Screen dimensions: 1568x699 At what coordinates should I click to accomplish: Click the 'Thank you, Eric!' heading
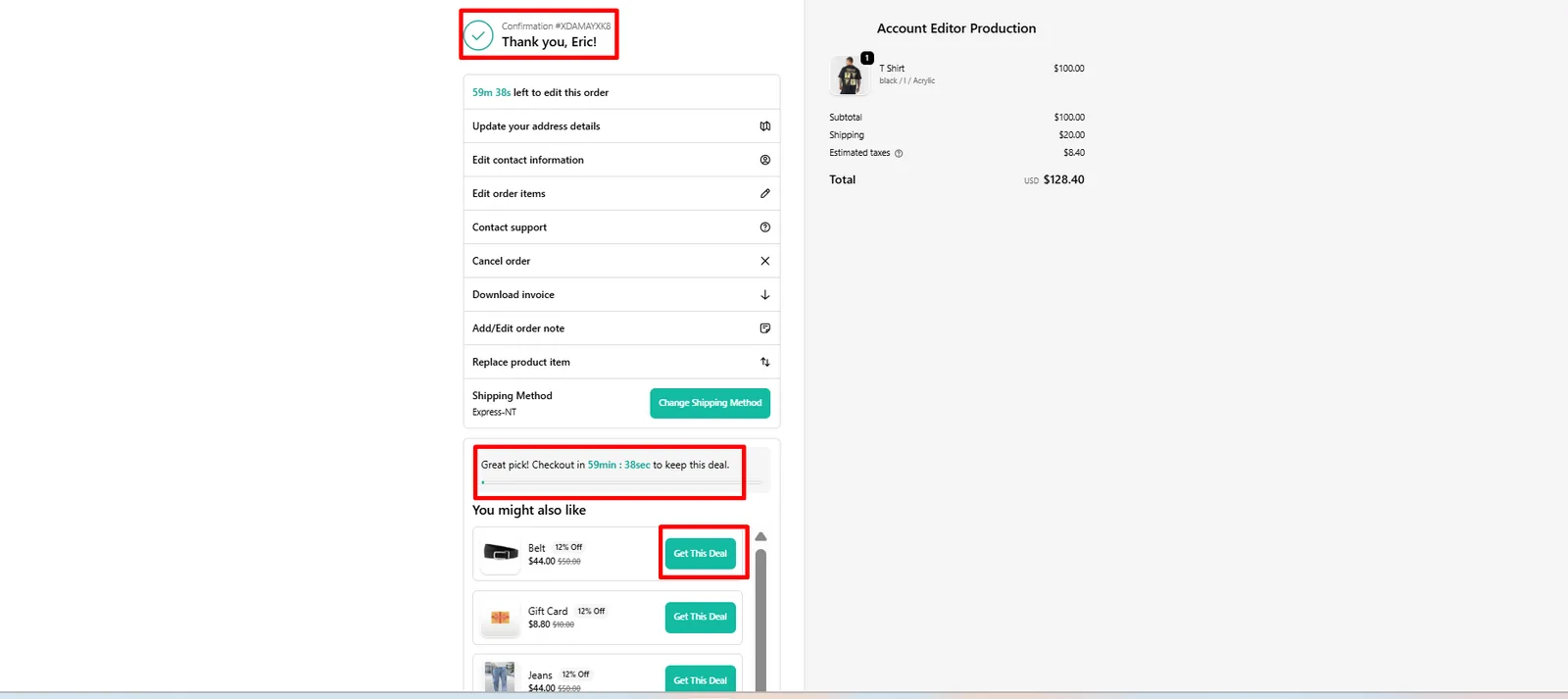549,42
